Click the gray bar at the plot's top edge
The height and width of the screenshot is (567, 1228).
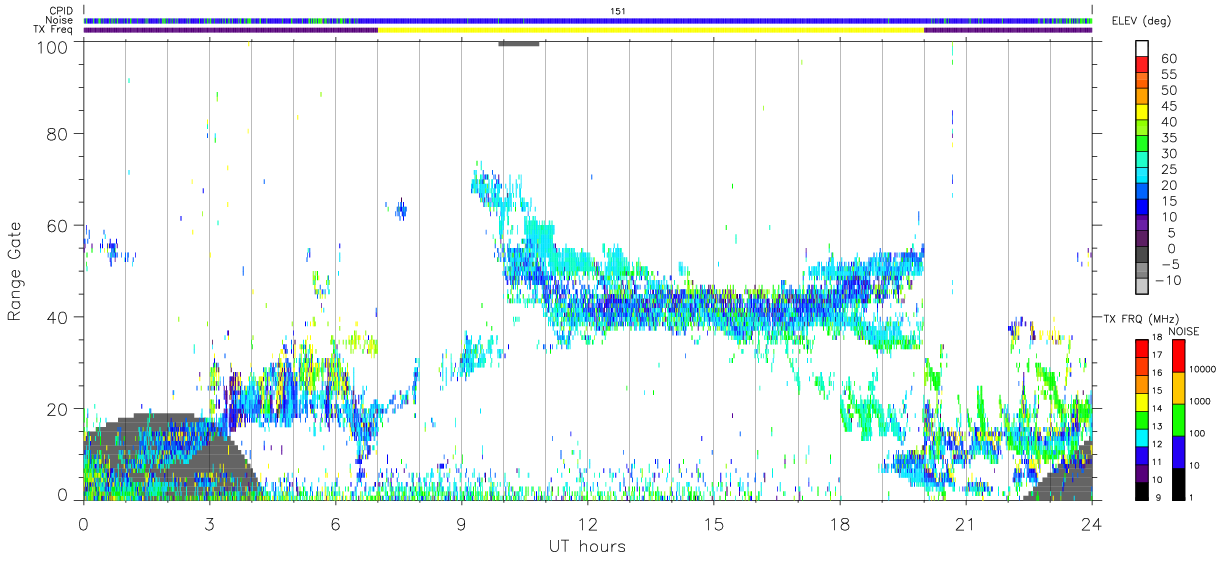519,43
